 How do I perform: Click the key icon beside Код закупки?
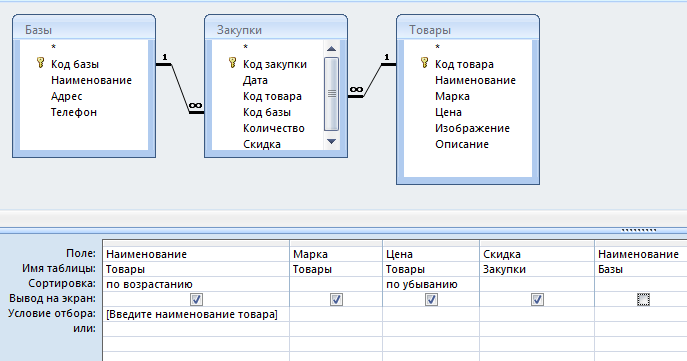point(233,63)
